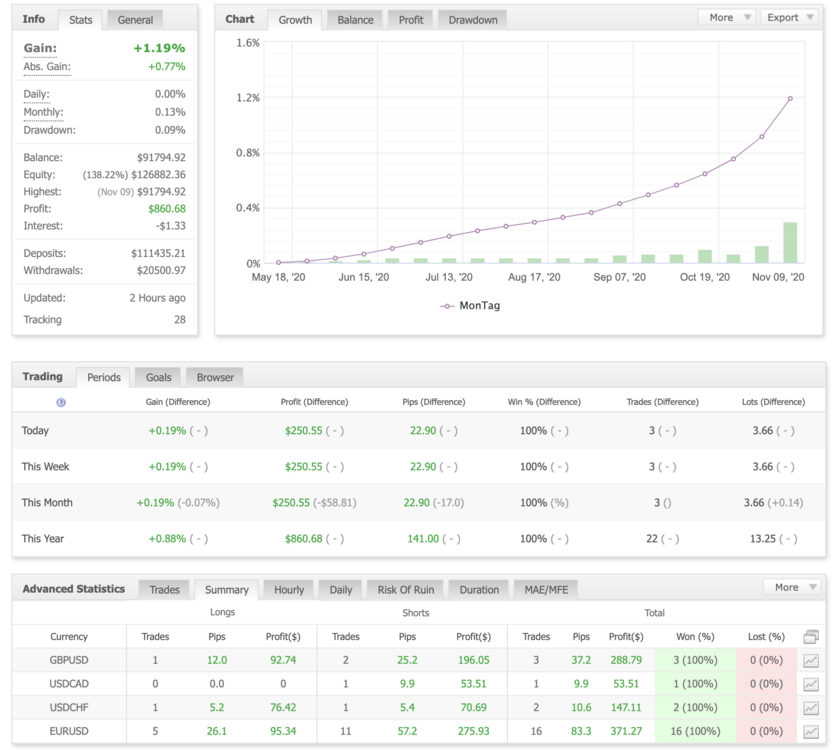Select the Growth chart tab
832x750 pixels.
click(x=295, y=20)
